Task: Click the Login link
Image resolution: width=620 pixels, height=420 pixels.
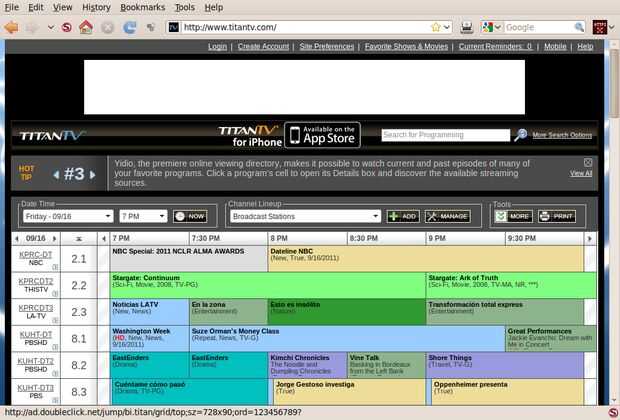Action: tap(217, 47)
